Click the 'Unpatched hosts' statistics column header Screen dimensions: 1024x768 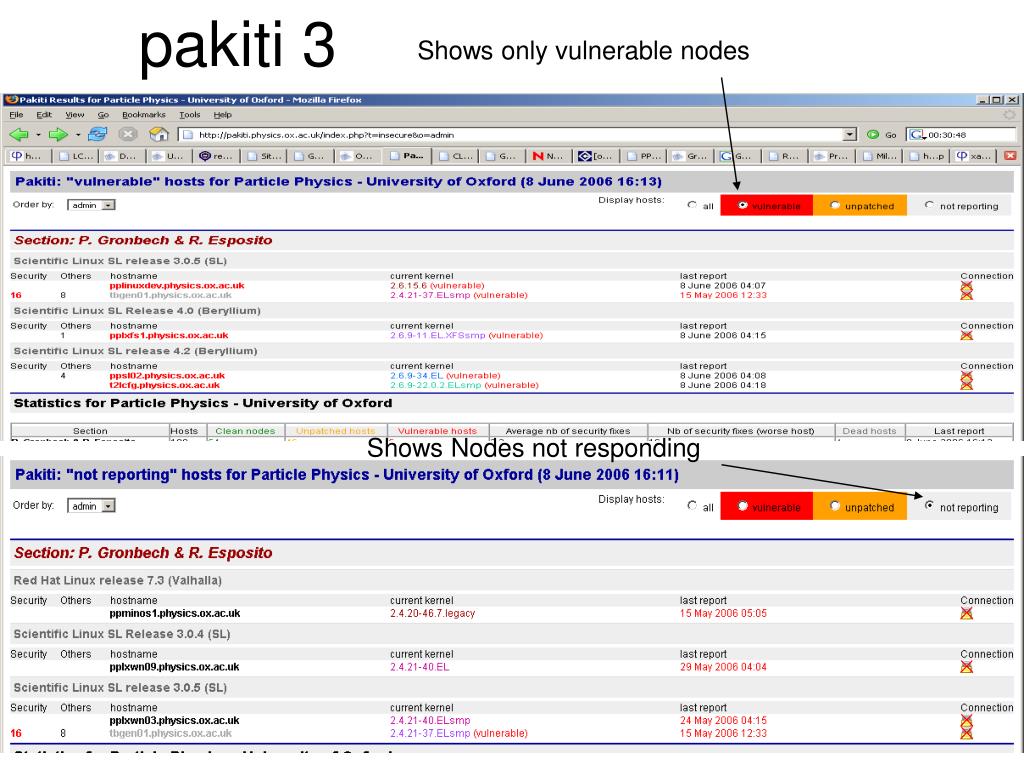(336, 431)
